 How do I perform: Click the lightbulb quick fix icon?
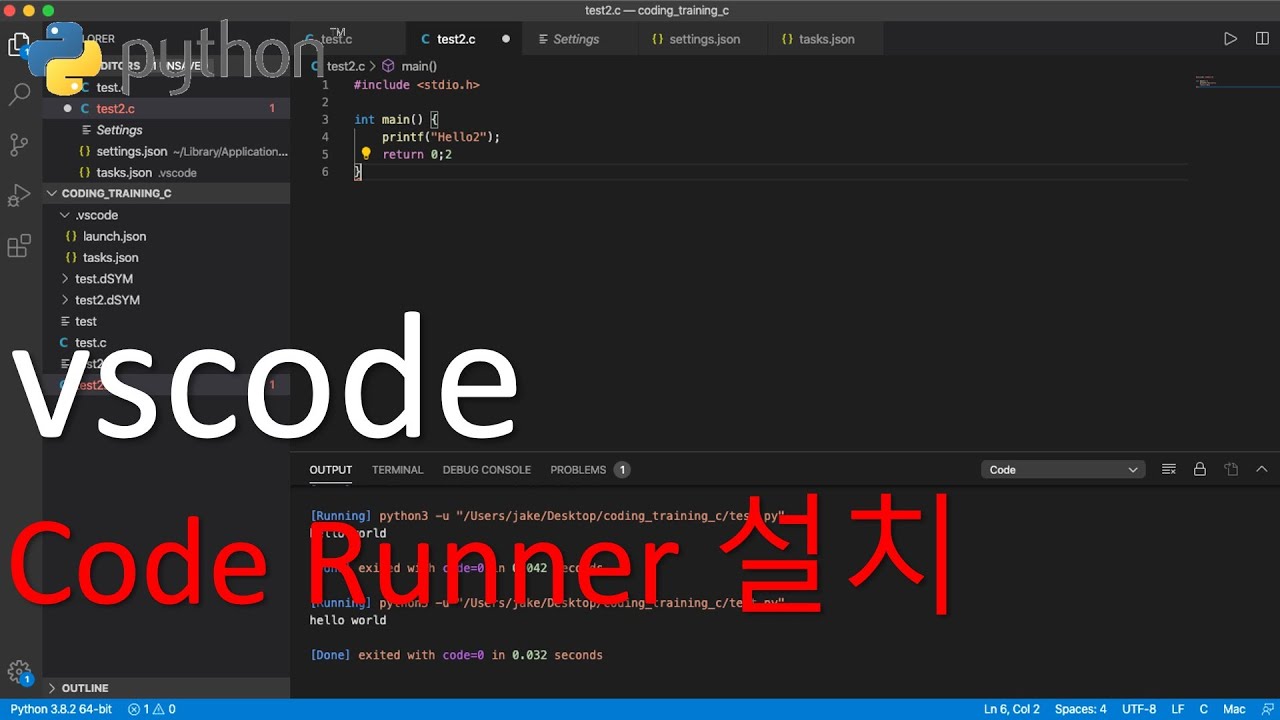click(x=366, y=154)
